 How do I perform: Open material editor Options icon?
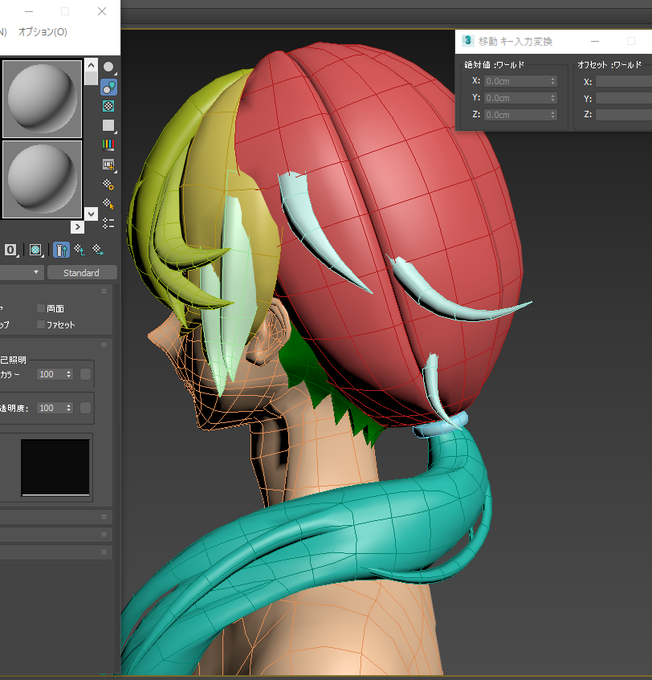coord(108,184)
